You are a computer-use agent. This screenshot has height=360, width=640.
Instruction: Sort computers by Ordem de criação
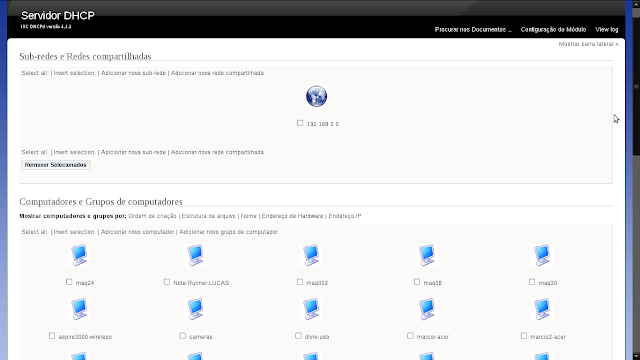coord(152,216)
